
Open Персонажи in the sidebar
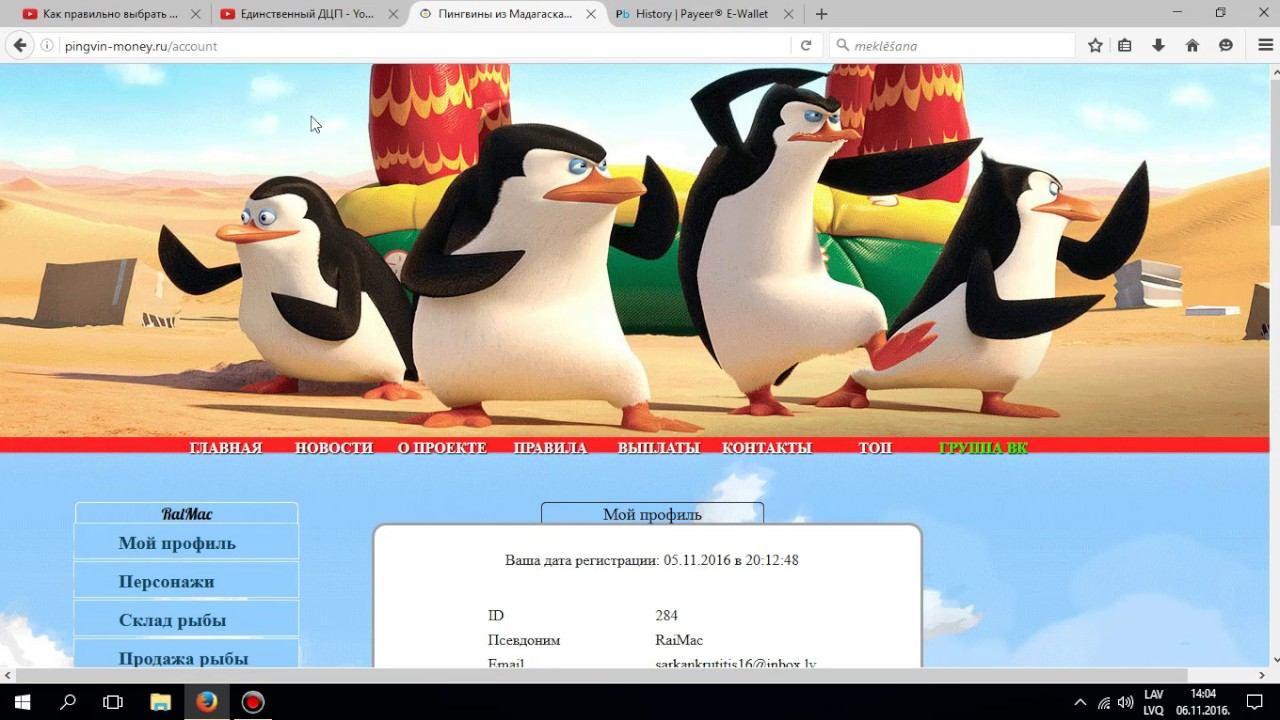pyautogui.click(x=187, y=581)
